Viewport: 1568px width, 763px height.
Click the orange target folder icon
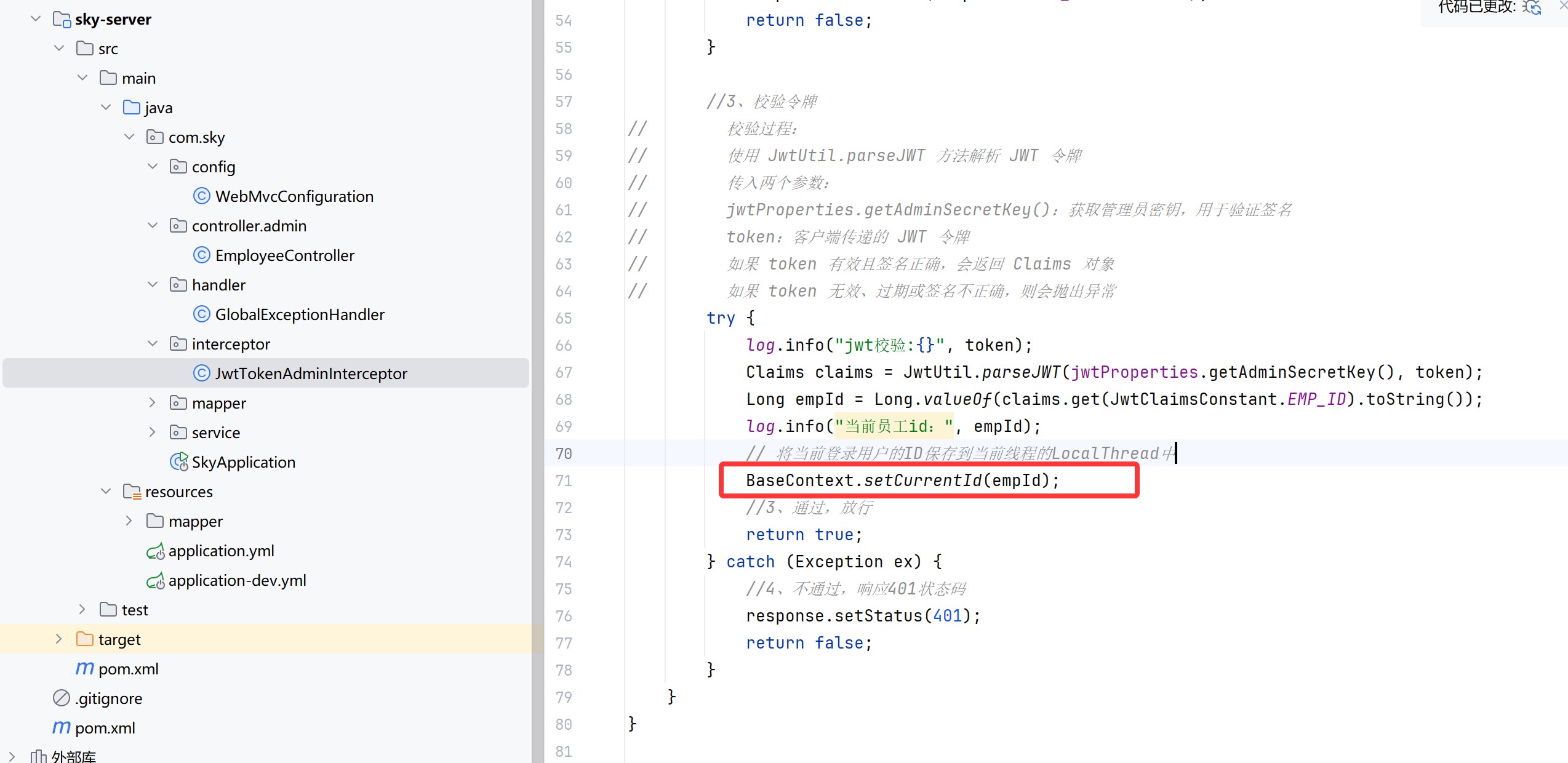click(x=85, y=639)
